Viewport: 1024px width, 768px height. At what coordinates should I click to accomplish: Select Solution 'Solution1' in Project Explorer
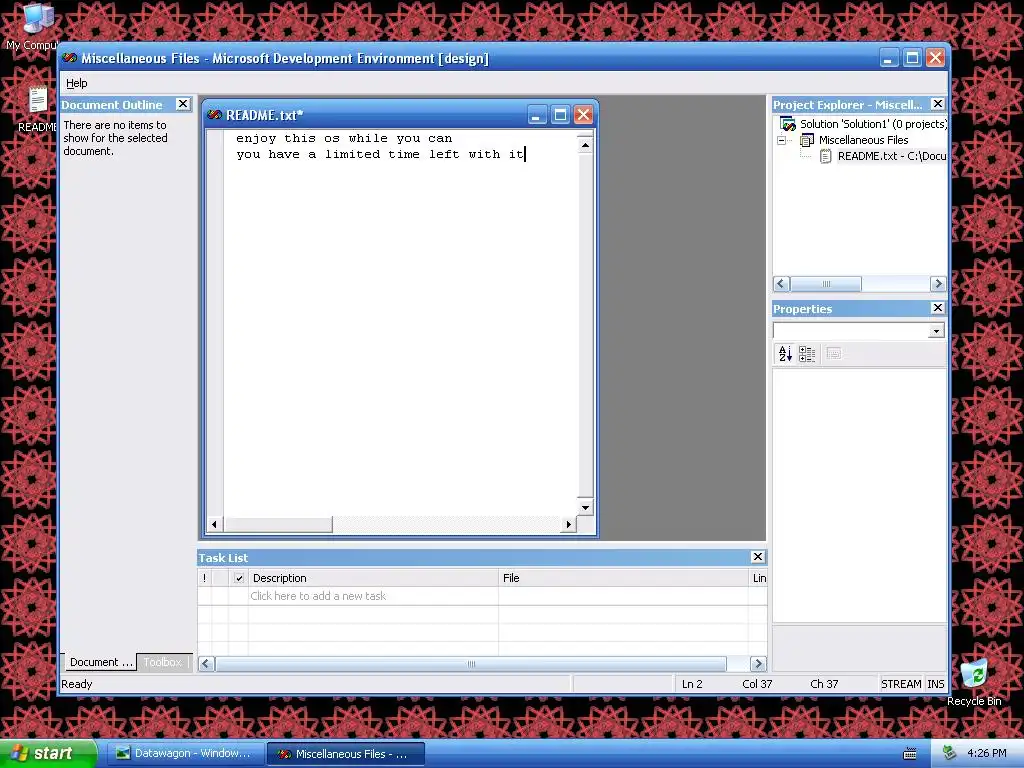873,124
